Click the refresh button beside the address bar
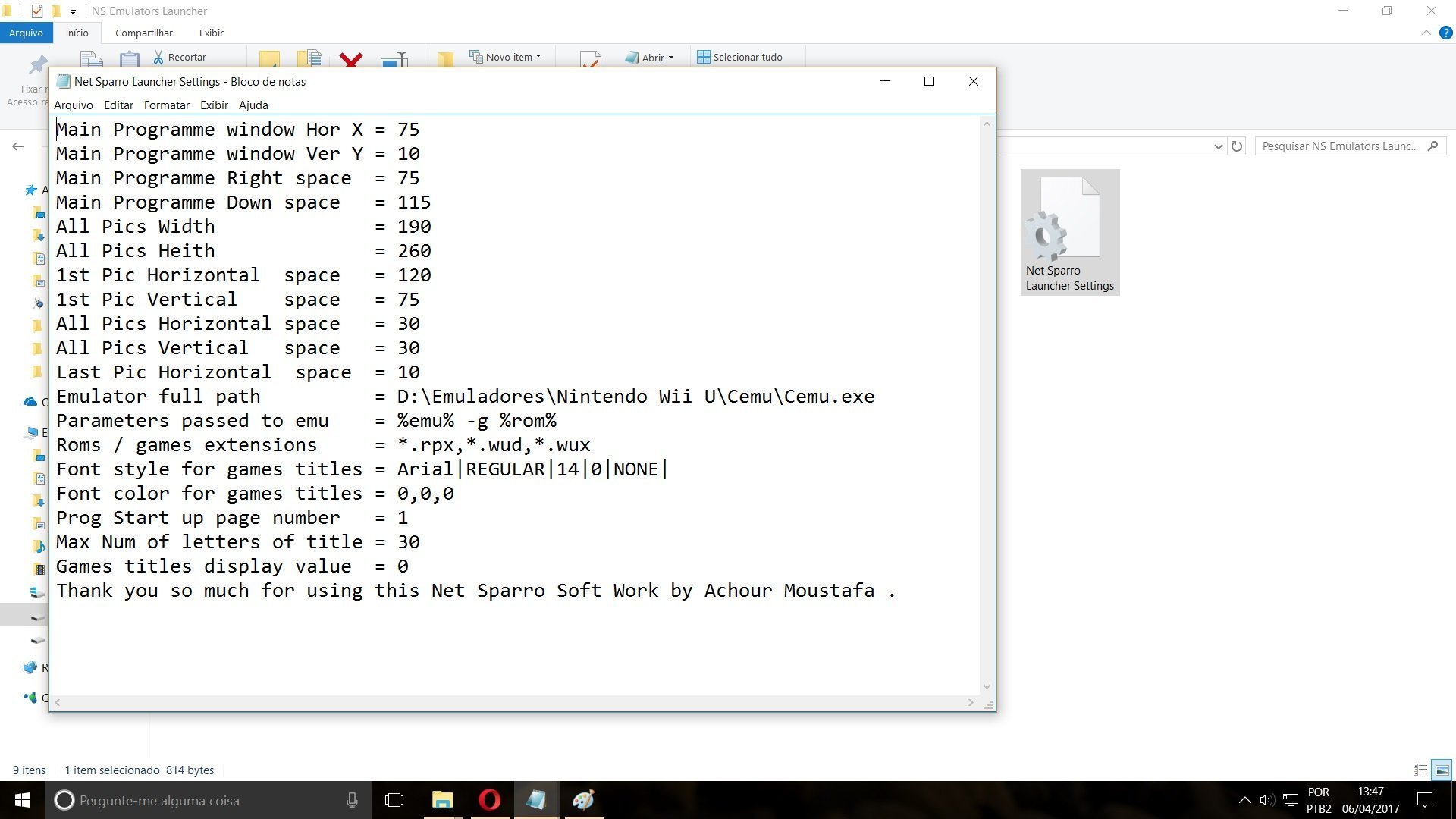Viewport: 1456px width, 819px height. [x=1237, y=146]
